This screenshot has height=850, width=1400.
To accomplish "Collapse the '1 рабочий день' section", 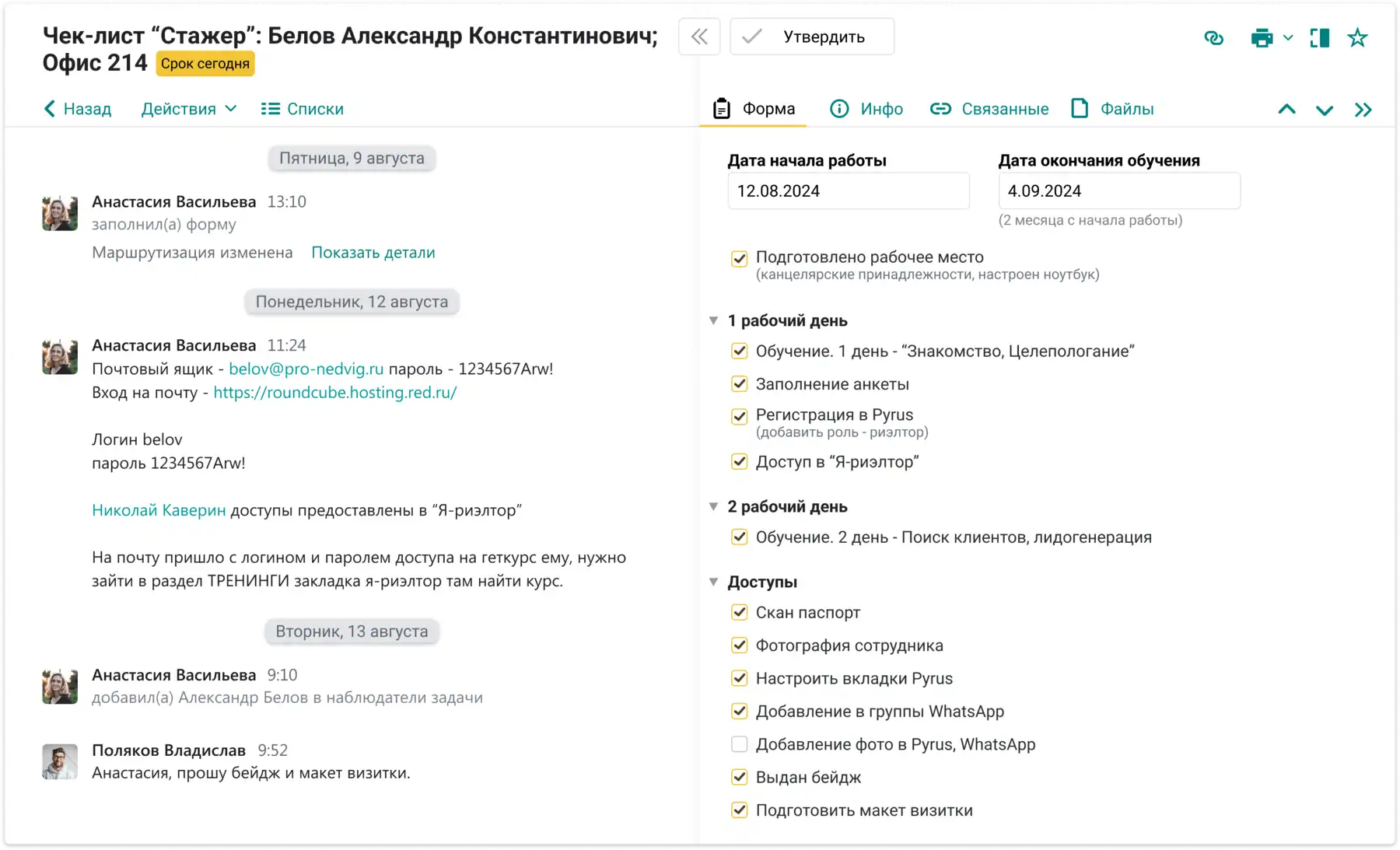I will click(713, 320).
